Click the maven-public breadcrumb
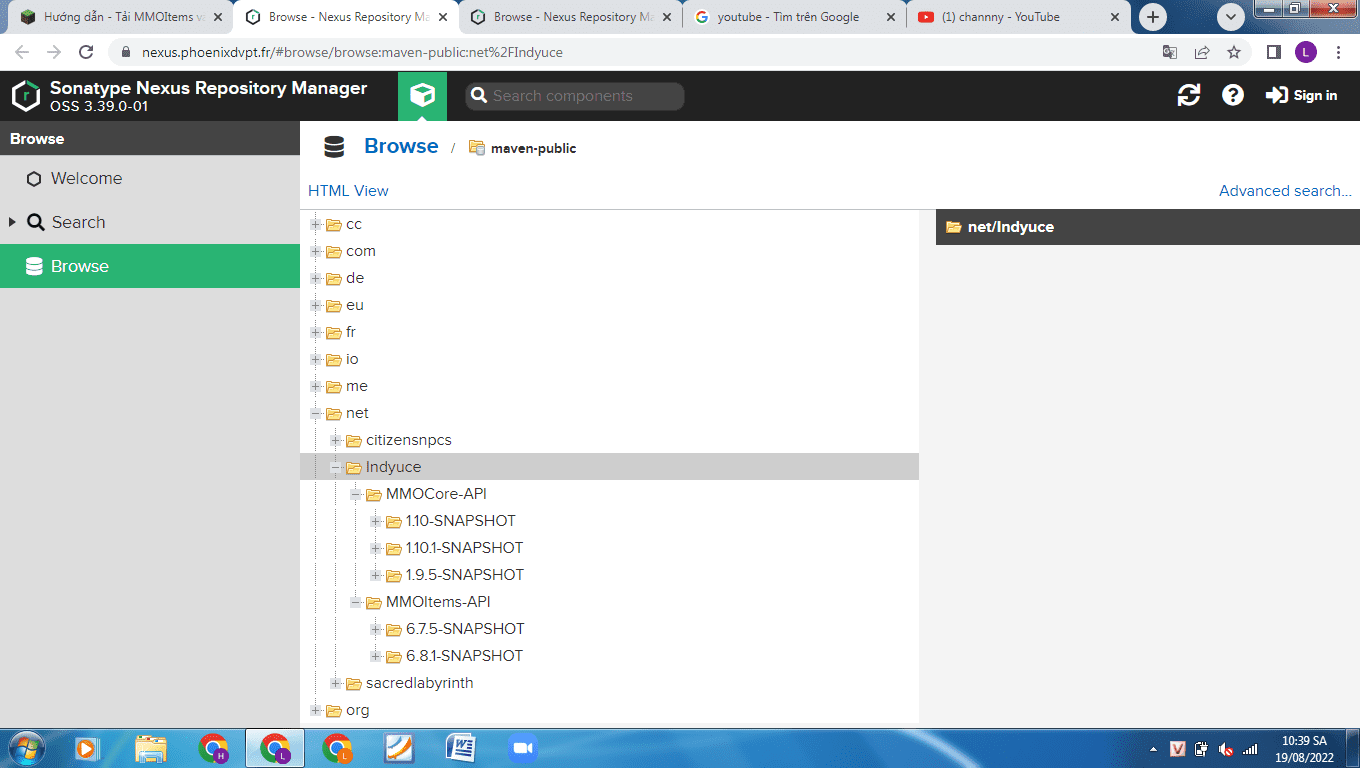Viewport: 1360px width, 768px height. tap(522, 148)
